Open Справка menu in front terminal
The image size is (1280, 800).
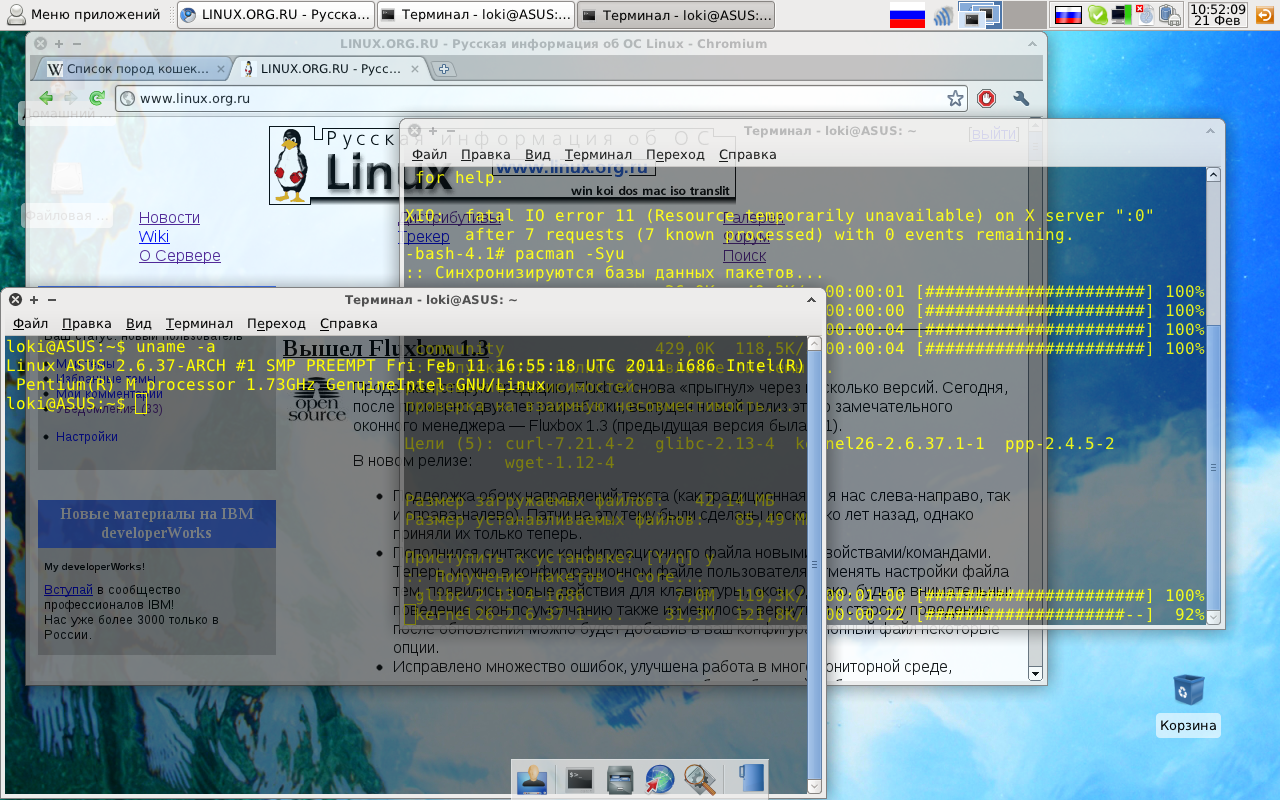click(348, 323)
